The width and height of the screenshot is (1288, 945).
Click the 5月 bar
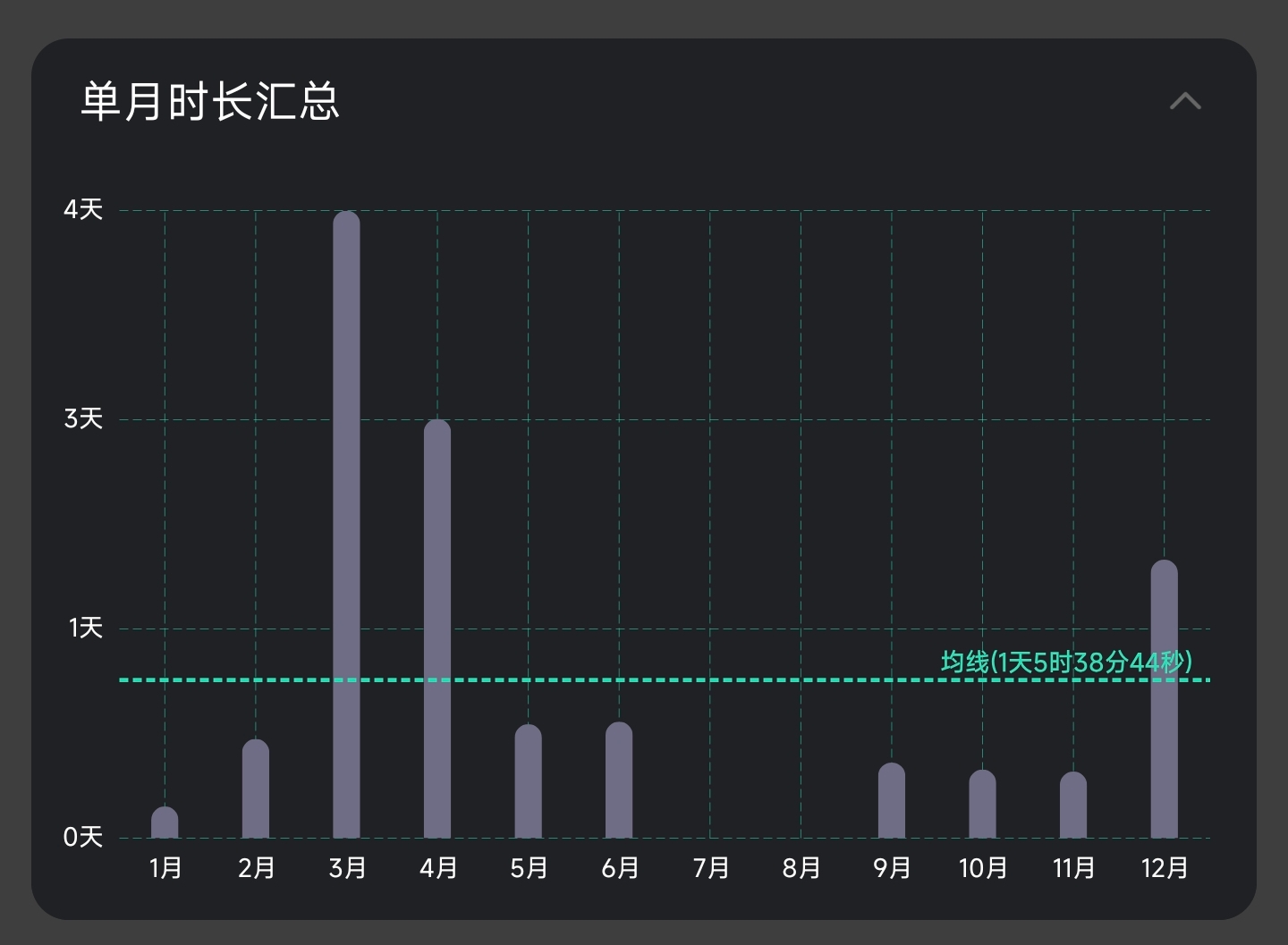coord(528,781)
